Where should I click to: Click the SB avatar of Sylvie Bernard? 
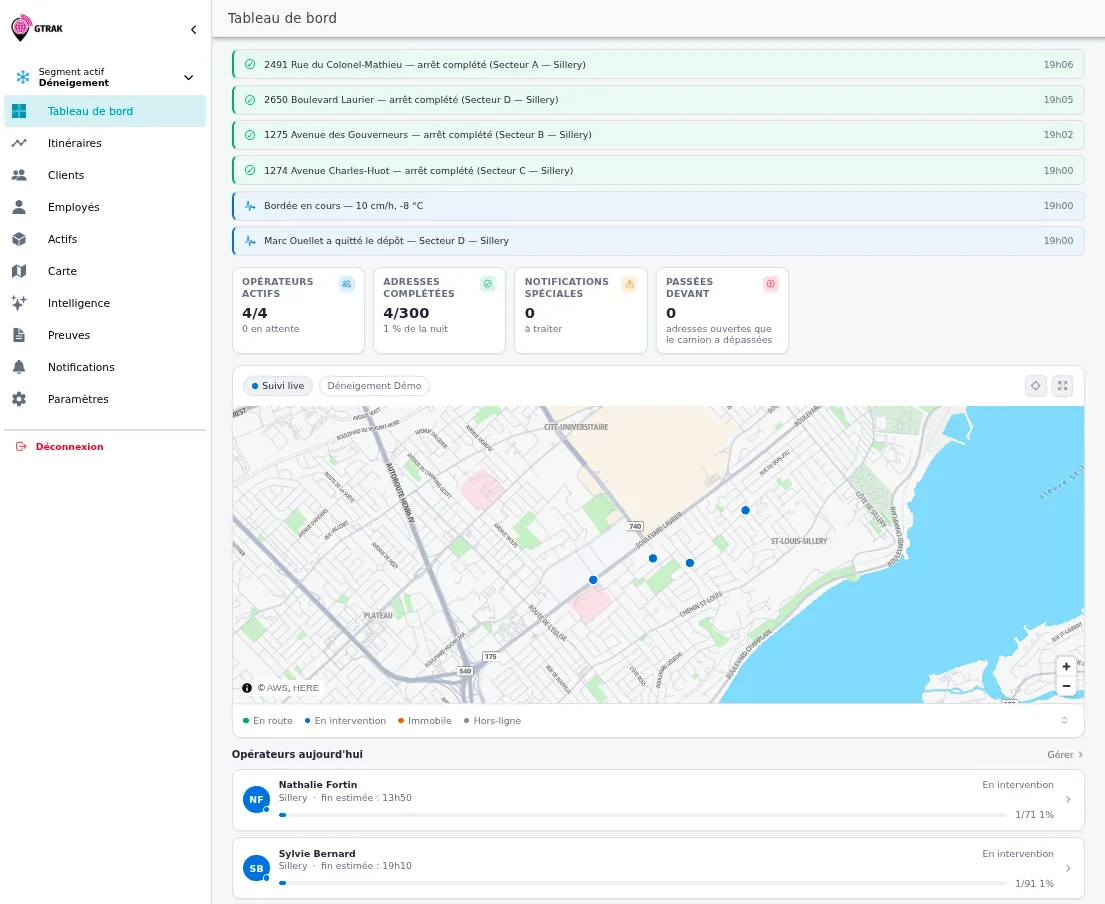pos(257,869)
